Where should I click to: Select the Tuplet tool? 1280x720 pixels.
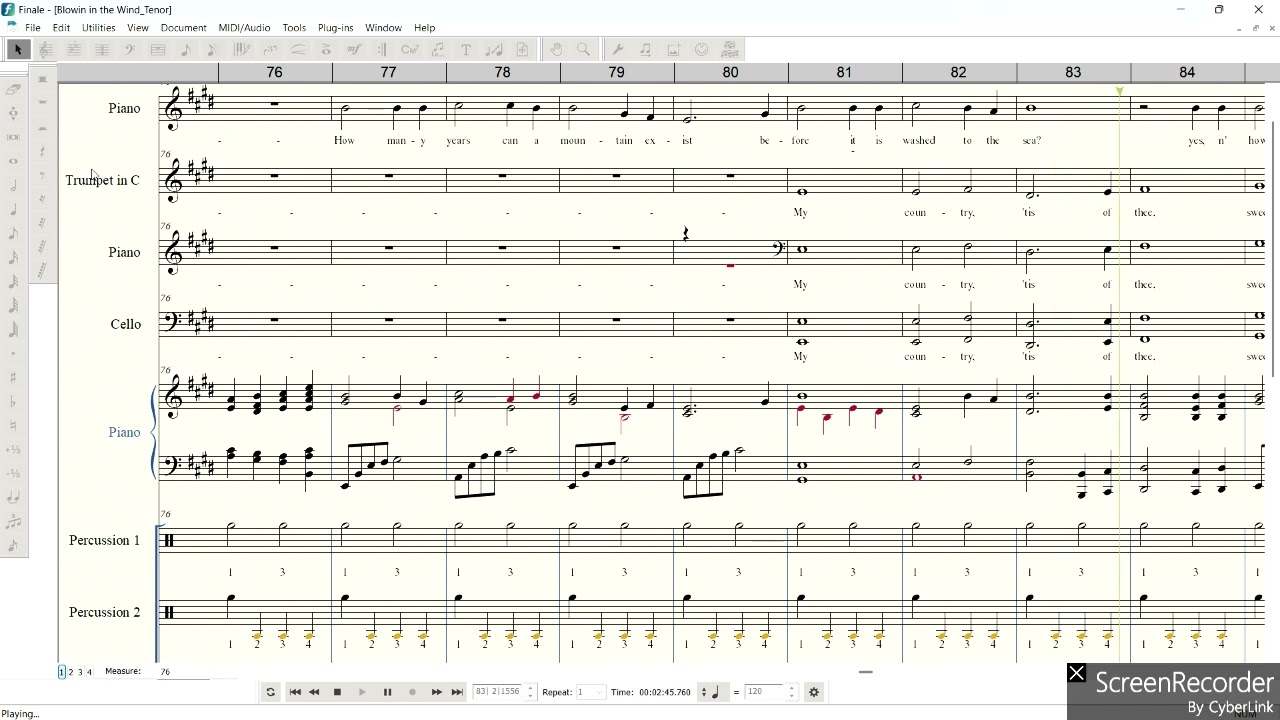click(270, 49)
